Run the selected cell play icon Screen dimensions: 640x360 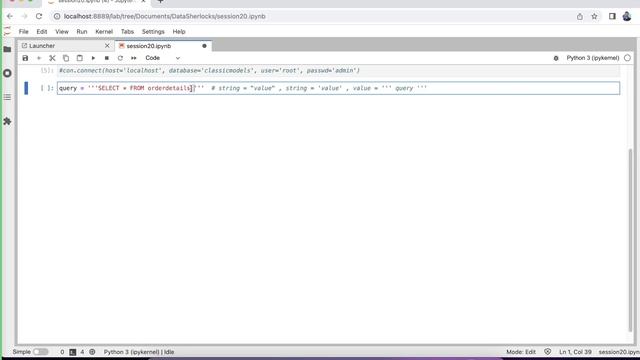coord(93,58)
